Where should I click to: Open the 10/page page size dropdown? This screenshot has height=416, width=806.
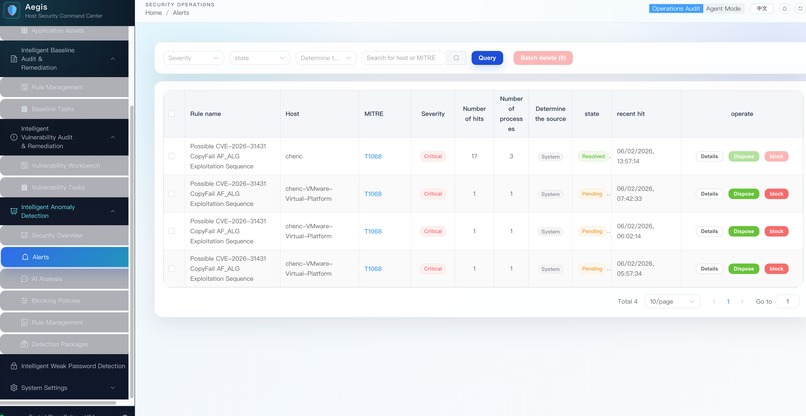pyautogui.click(x=672, y=302)
